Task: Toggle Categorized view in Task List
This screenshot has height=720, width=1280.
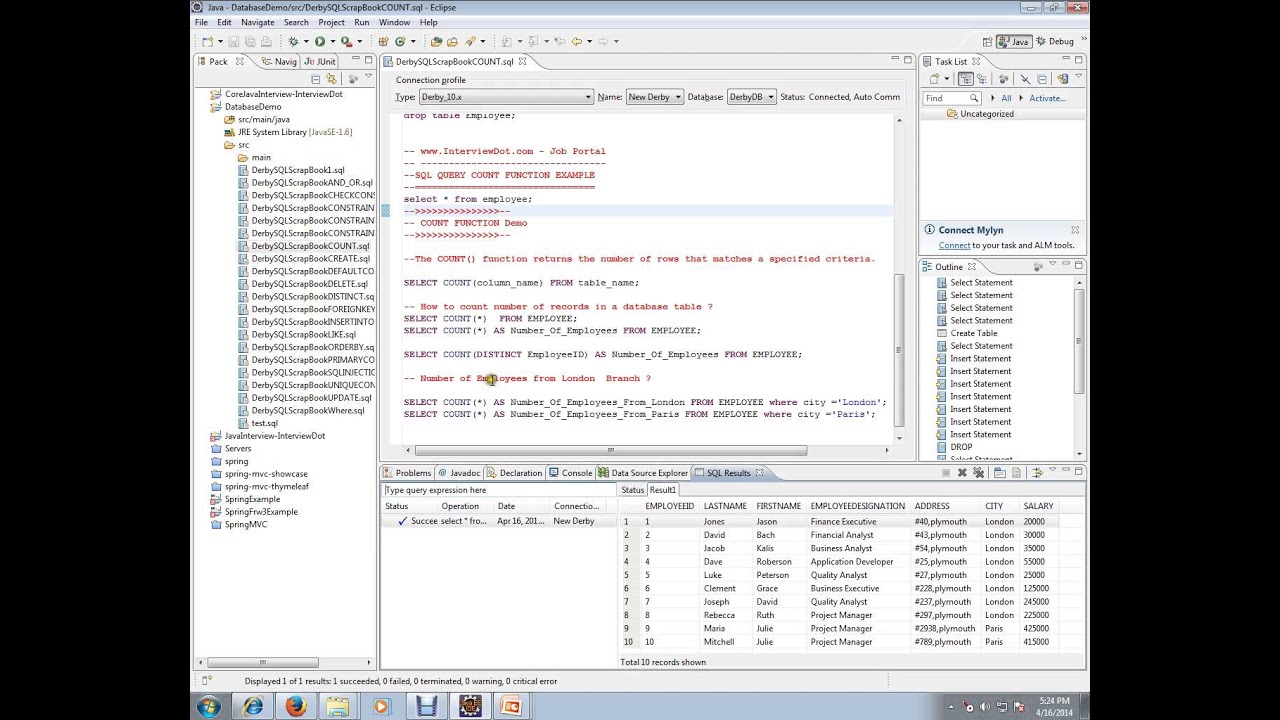Action: coord(966,78)
